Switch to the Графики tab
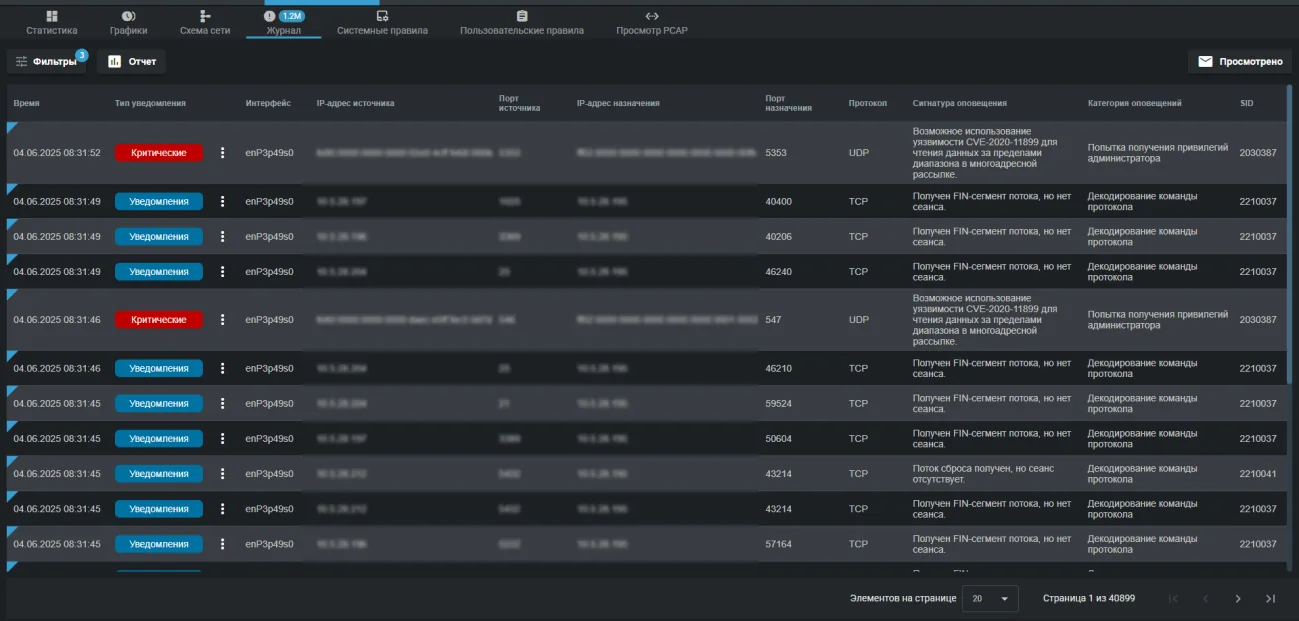The height and width of the screenshot is (621, 1299). point(128,22)
